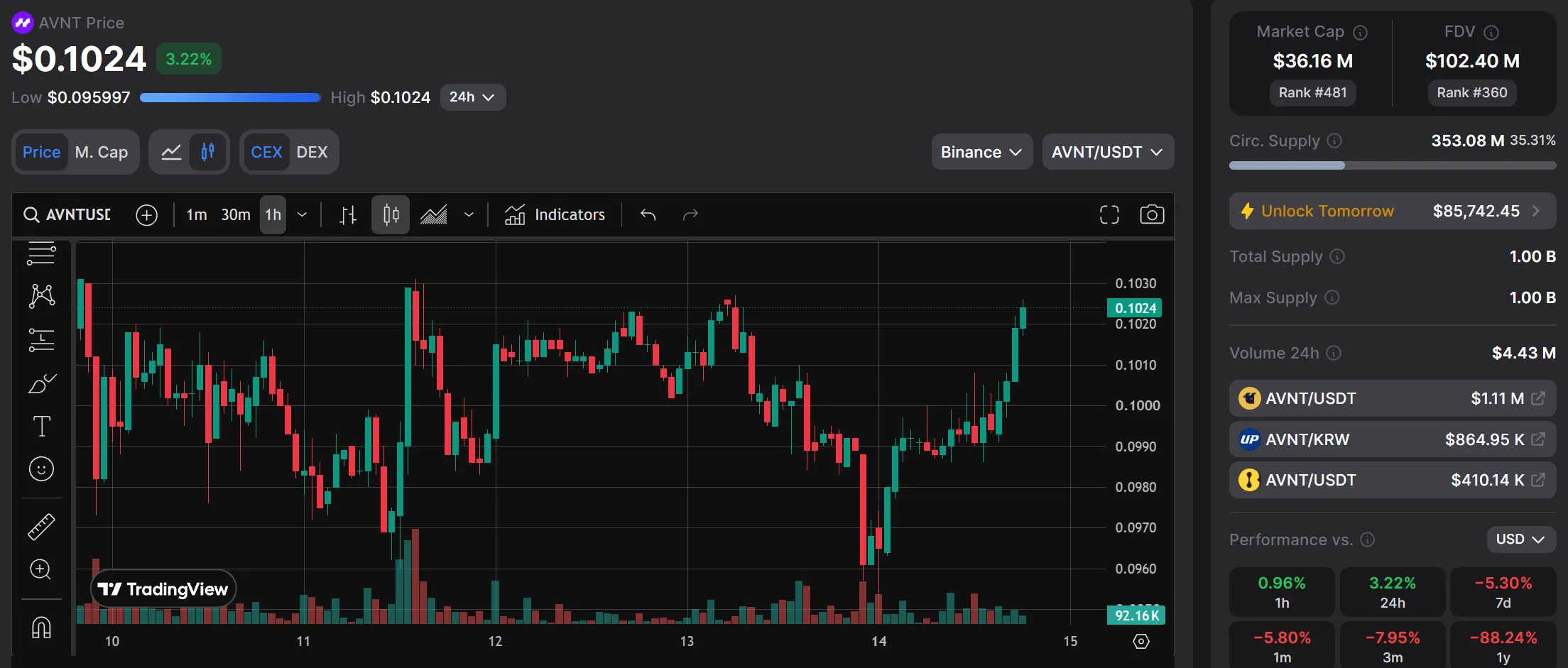Screen dimensions: 1568x668
Task: Open the Indicators menu
Action: (555, 214)
